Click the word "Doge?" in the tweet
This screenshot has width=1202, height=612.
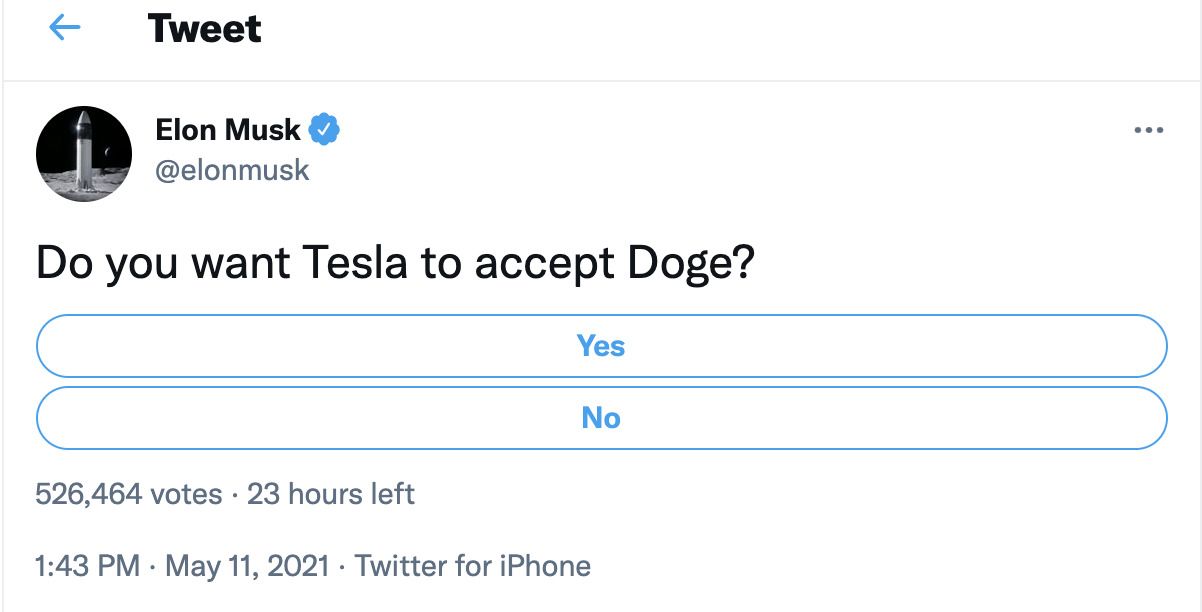[689, 262]
